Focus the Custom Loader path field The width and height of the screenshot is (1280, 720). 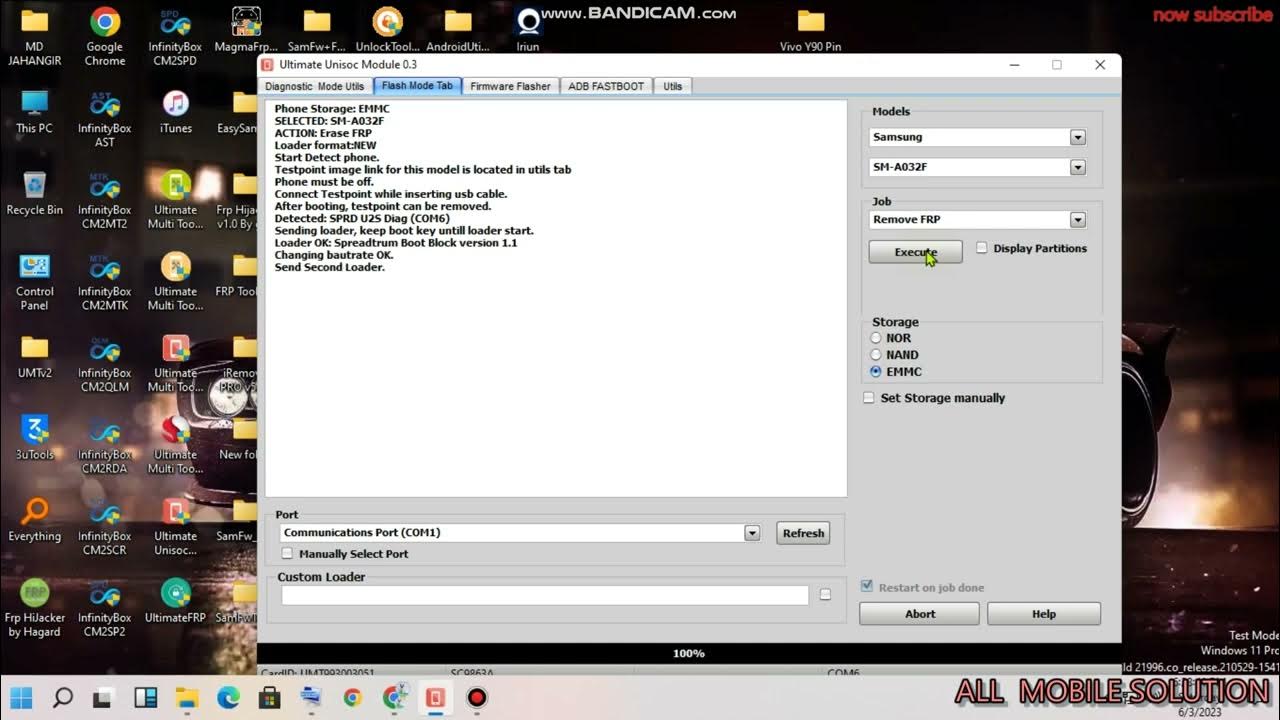point(545,595)
